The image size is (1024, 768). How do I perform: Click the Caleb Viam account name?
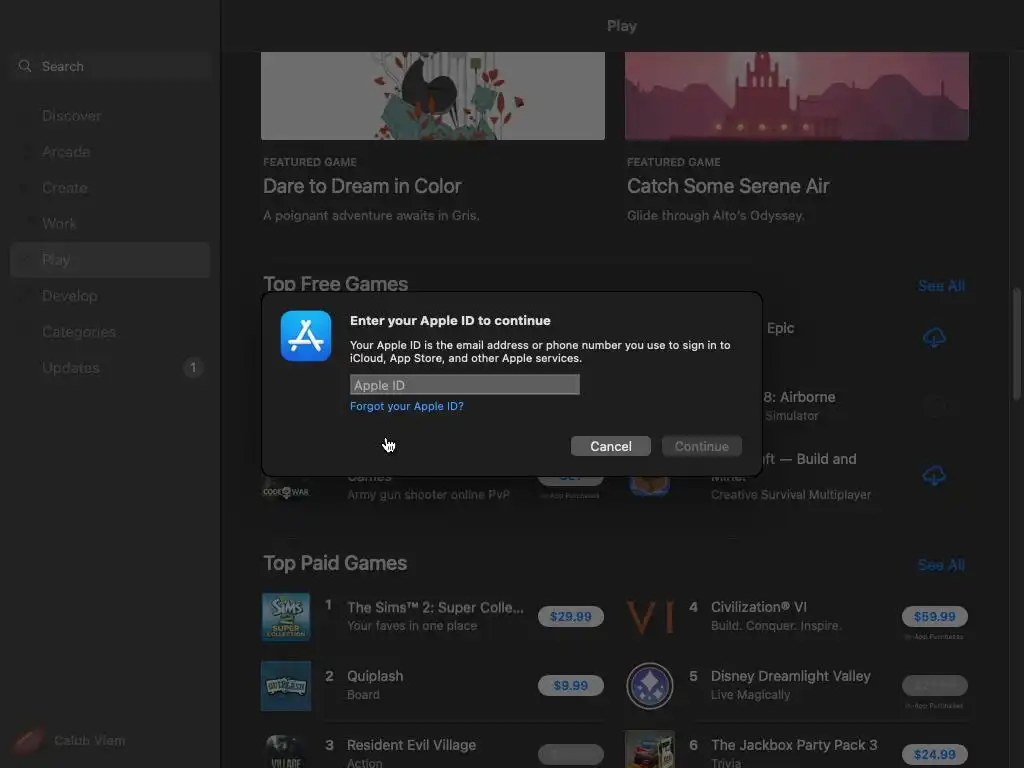[89, 741]
